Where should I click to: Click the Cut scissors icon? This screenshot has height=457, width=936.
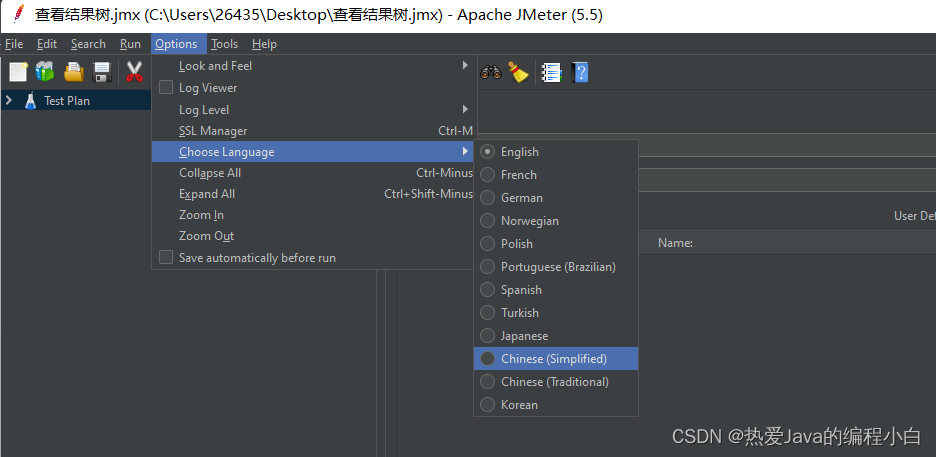point(134,72)
